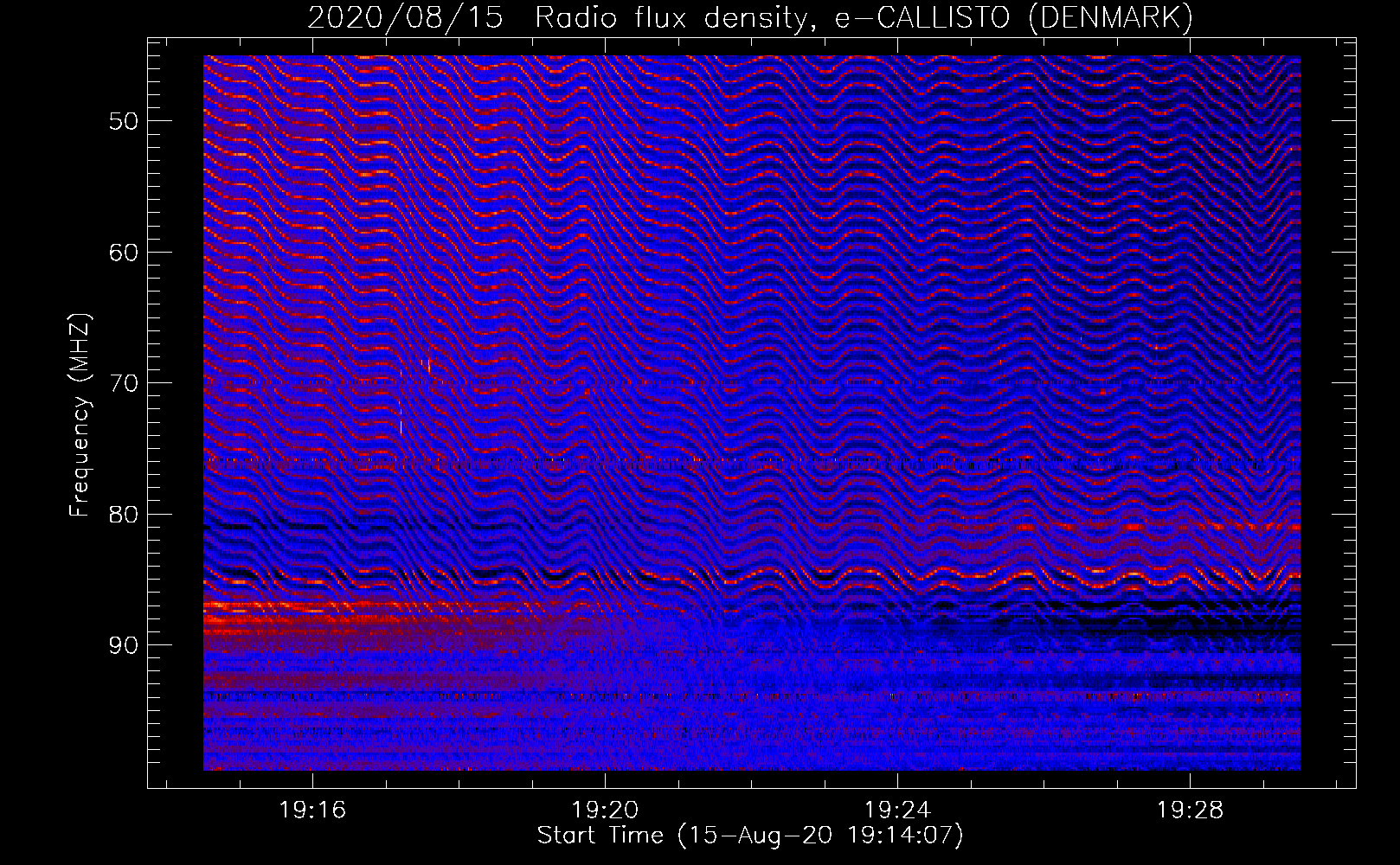
Task: Click the 'e-CALLISTO (DENMARK)' title text
Action: [1013, 18]
